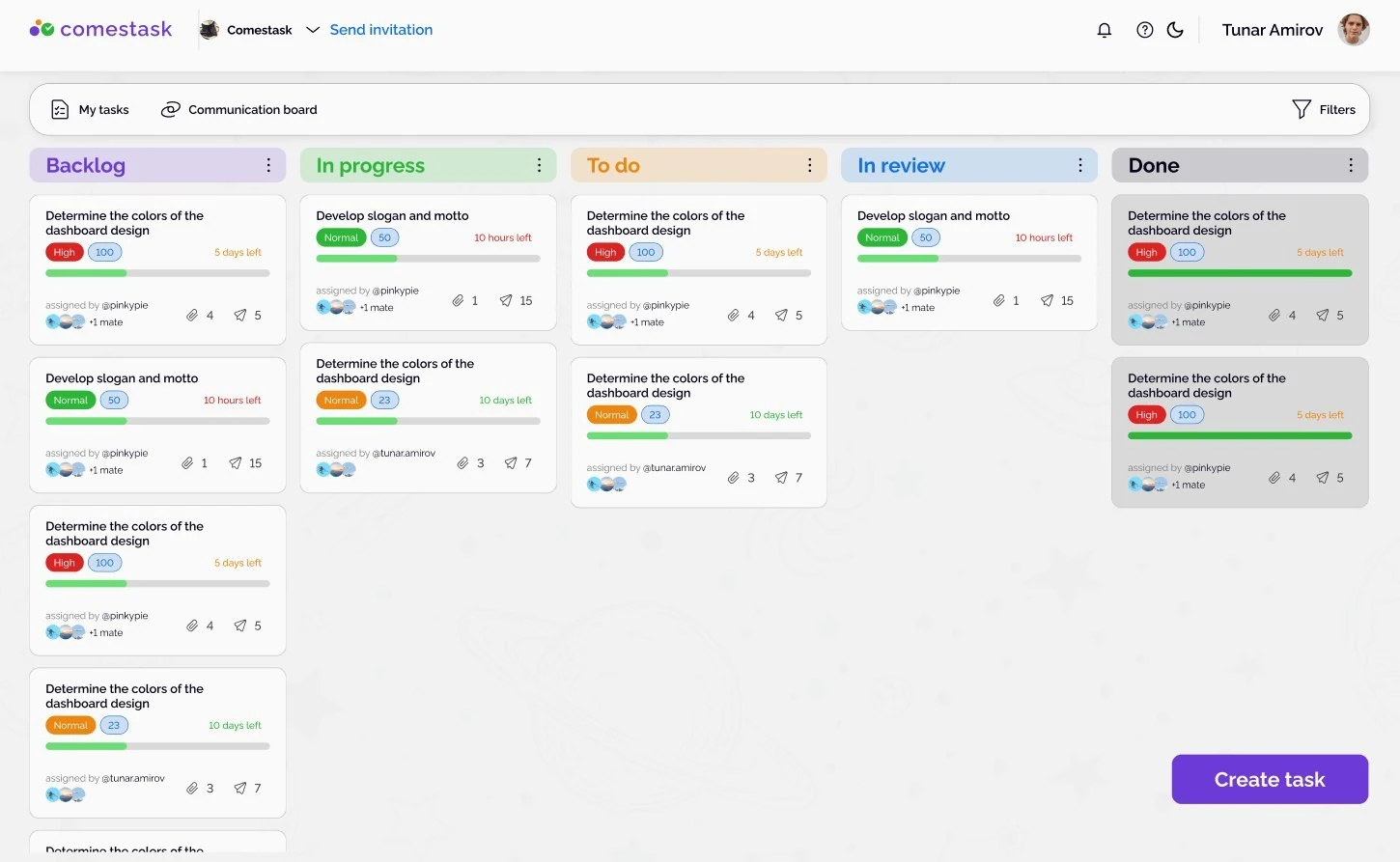Click progress bar on In progress slogan card
The width and height of the screenshot is (1400, 862).
point(428,259)
